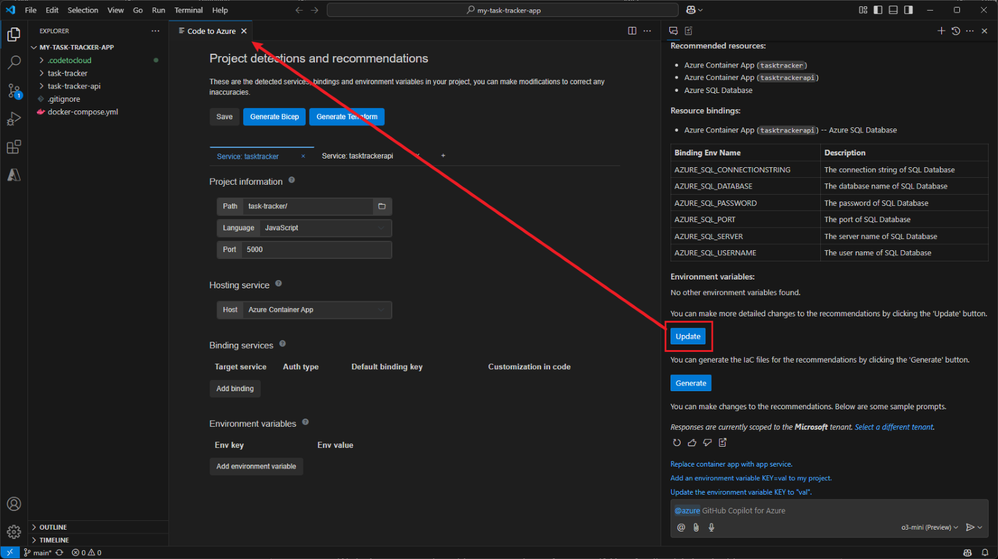Click the Explorer more actions ellipsis

point(155,31)
